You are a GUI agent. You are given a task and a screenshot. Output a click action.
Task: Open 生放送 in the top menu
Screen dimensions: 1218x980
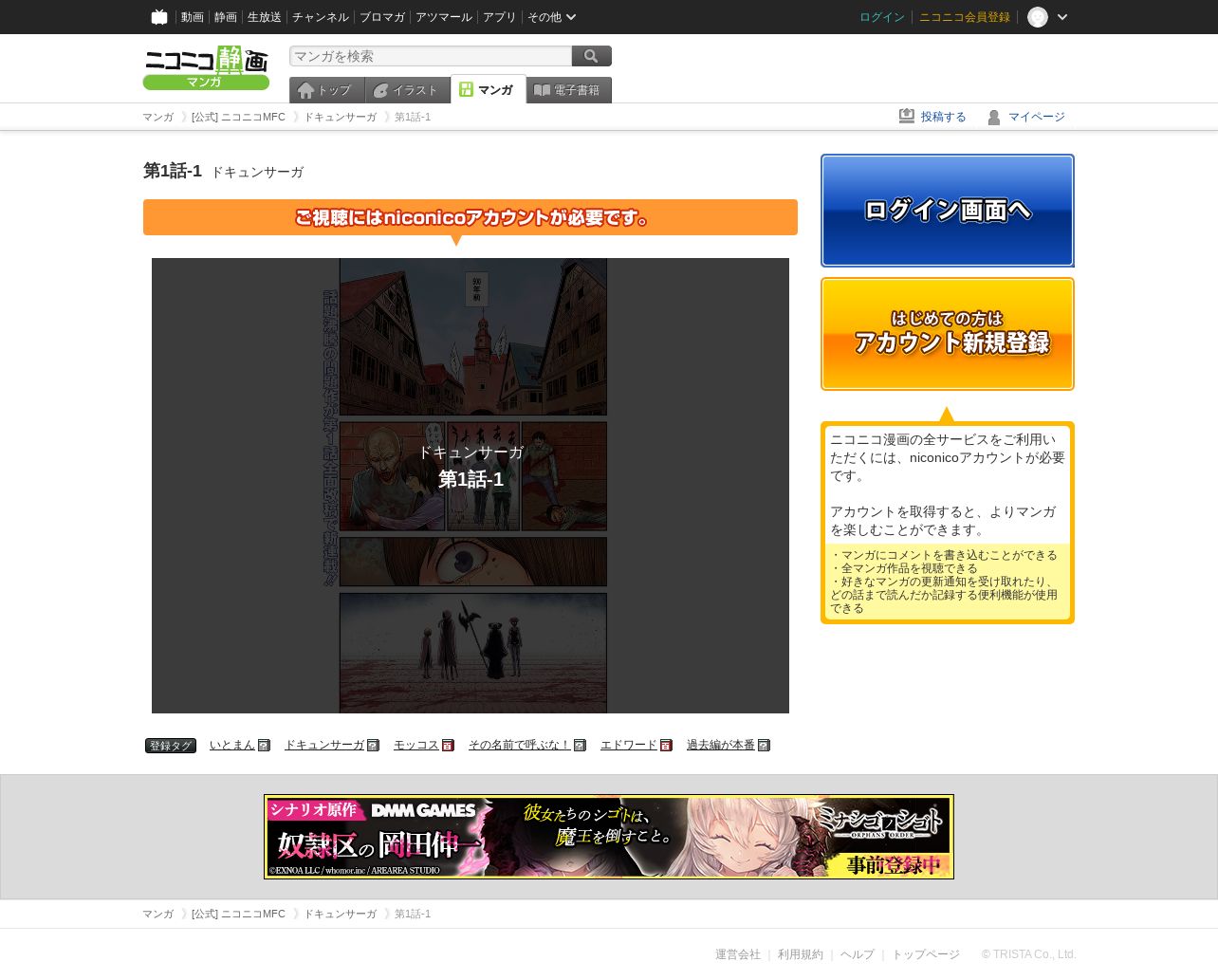point(265,17)
